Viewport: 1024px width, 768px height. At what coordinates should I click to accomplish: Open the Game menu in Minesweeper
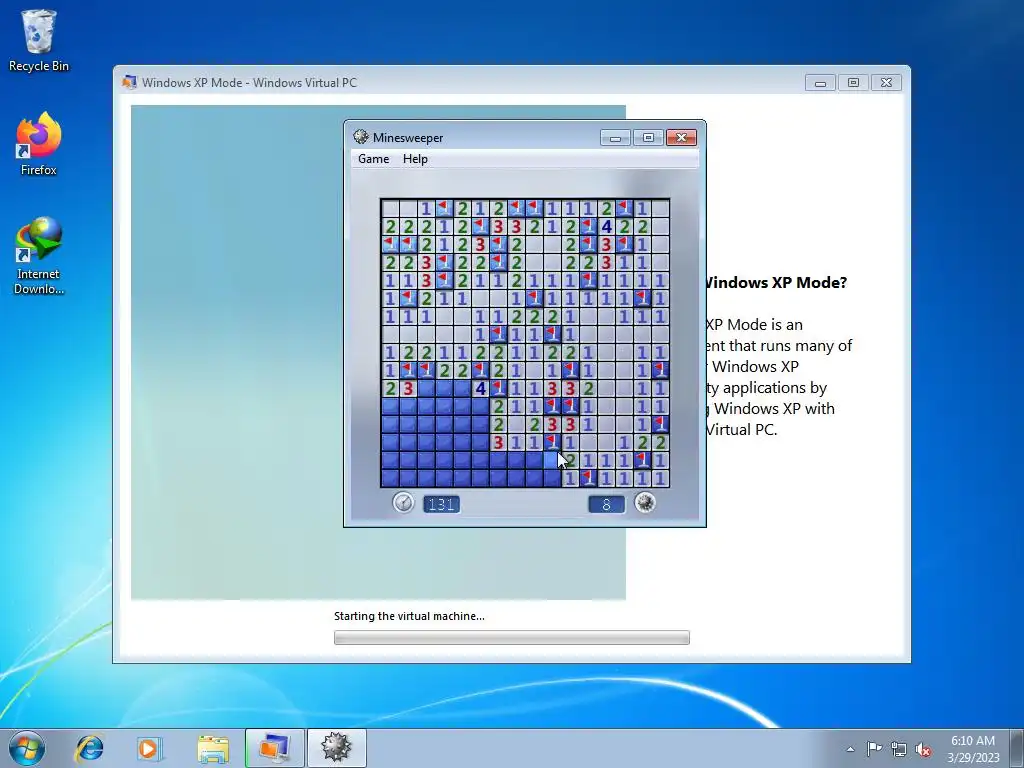click(374, 159)
